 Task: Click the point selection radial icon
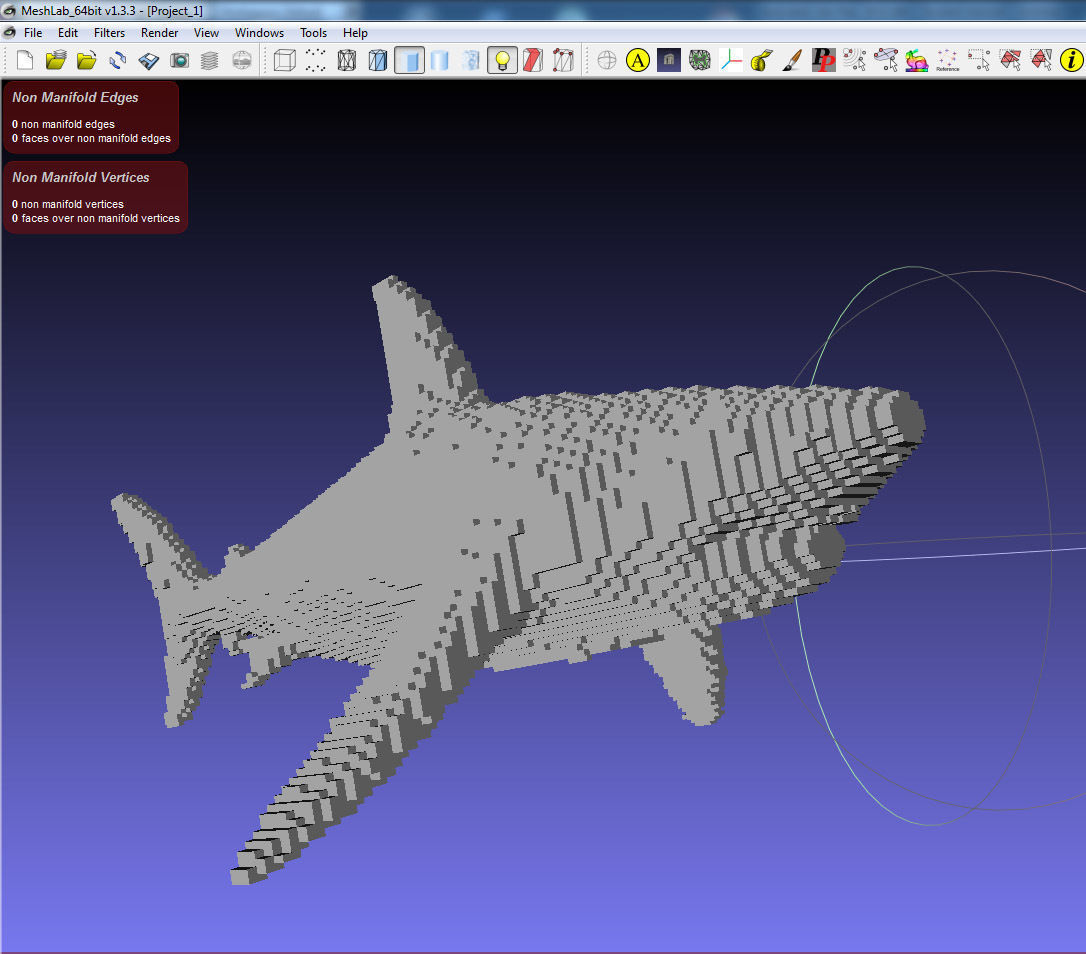point(855,60)
